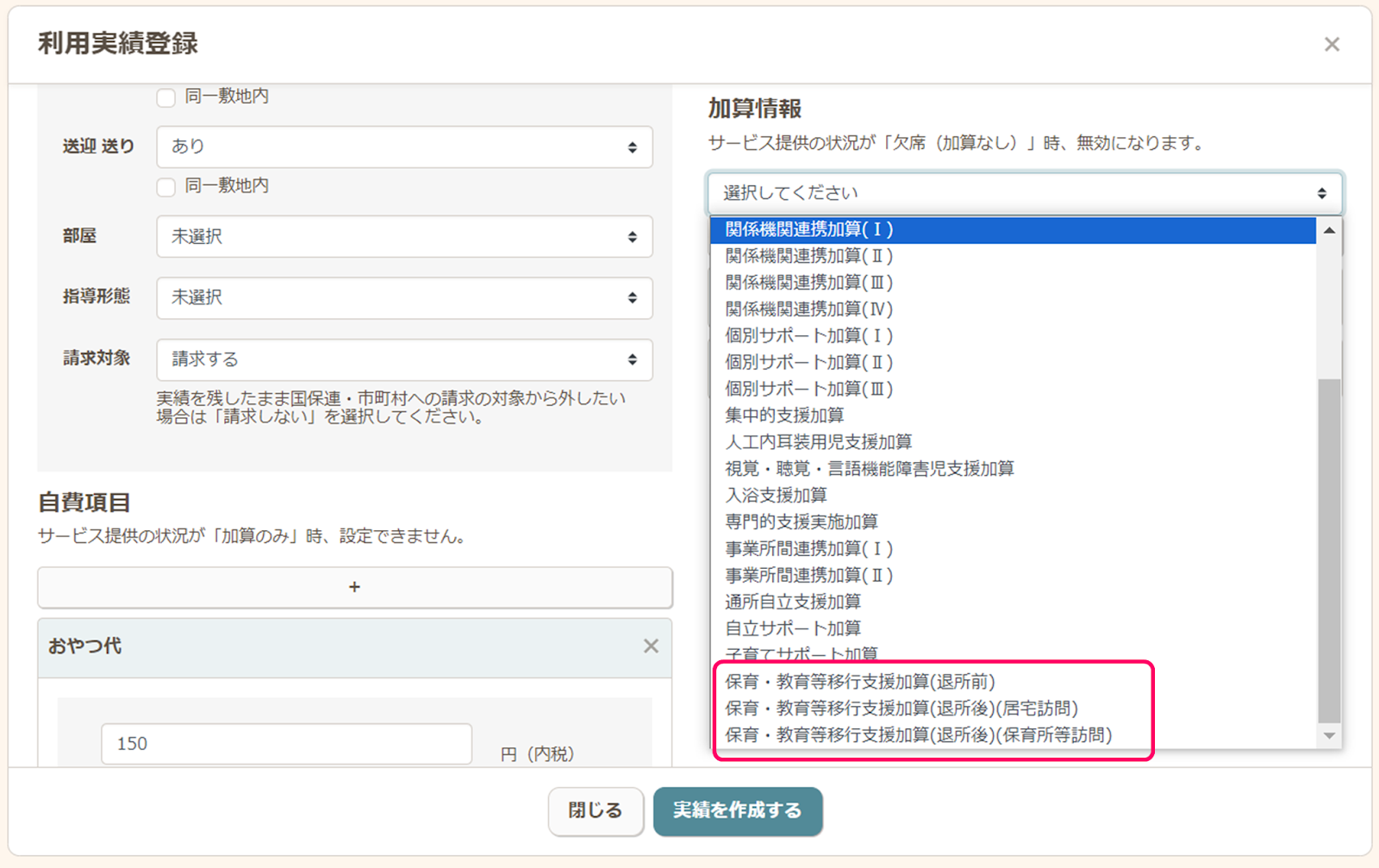Open the 送迎 送り dropdown
1379x868 pixels.
pyautogui.click(x=404, y=147)
